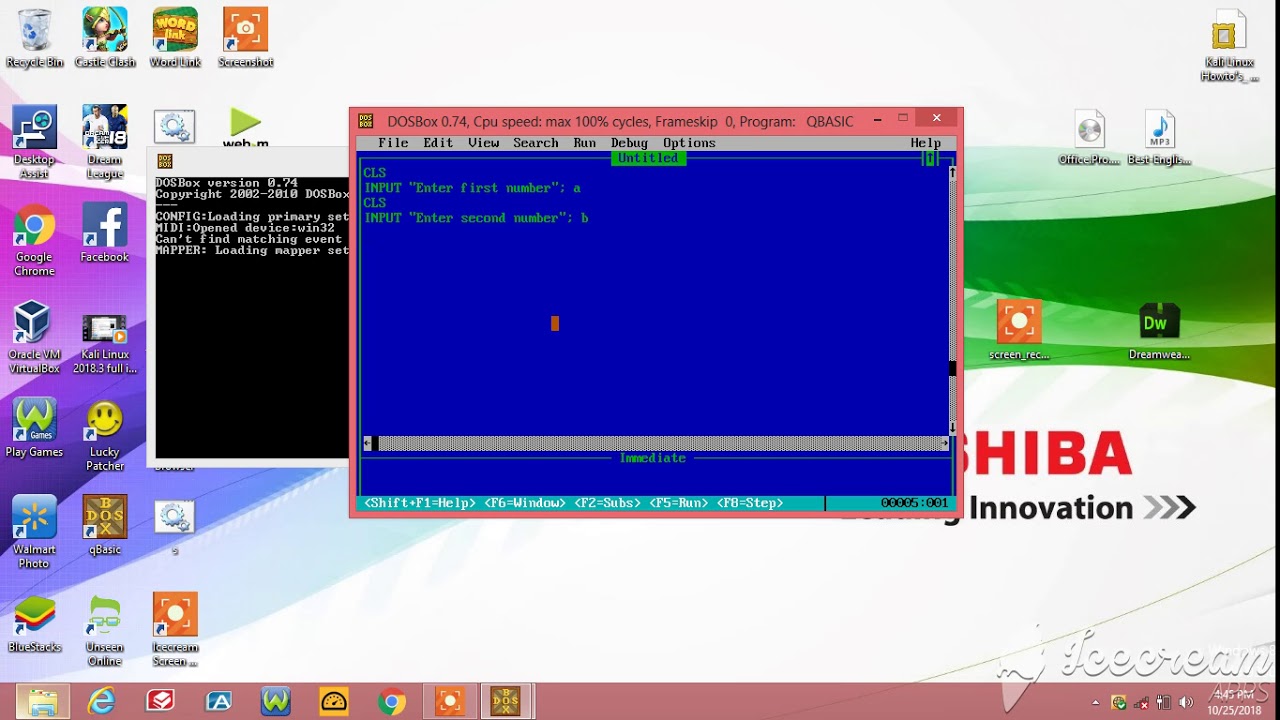Click the <F6=Window> status bar shortcut

pos(525,503)
